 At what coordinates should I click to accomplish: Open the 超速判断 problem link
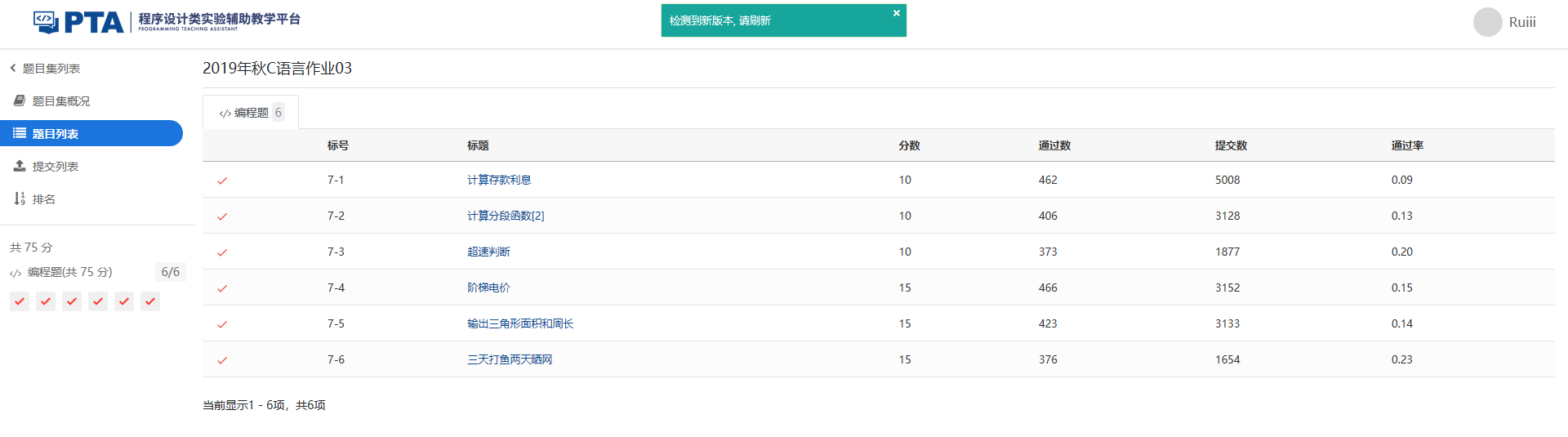click(x=488, y=252)
